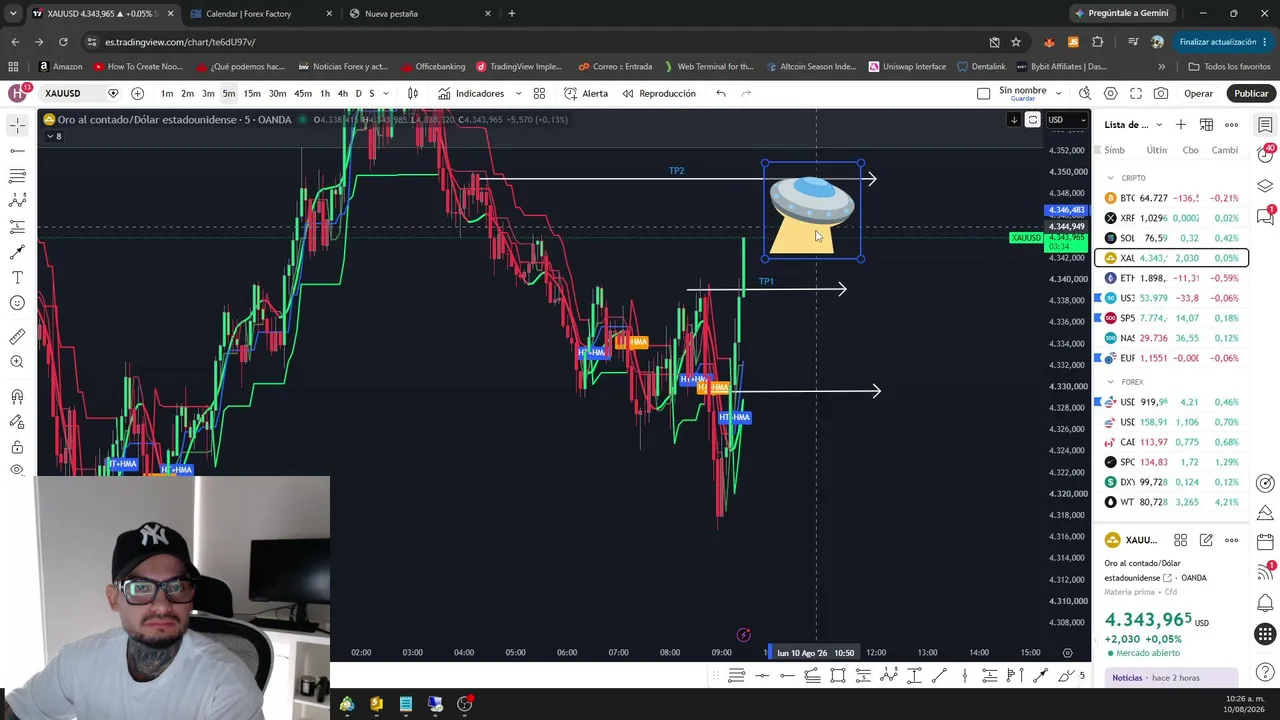Image resolution: width=1280 pixels, height=720 pixels.
Task: Hide all drawings with eye icon
Action: click(x=17, y=470)
